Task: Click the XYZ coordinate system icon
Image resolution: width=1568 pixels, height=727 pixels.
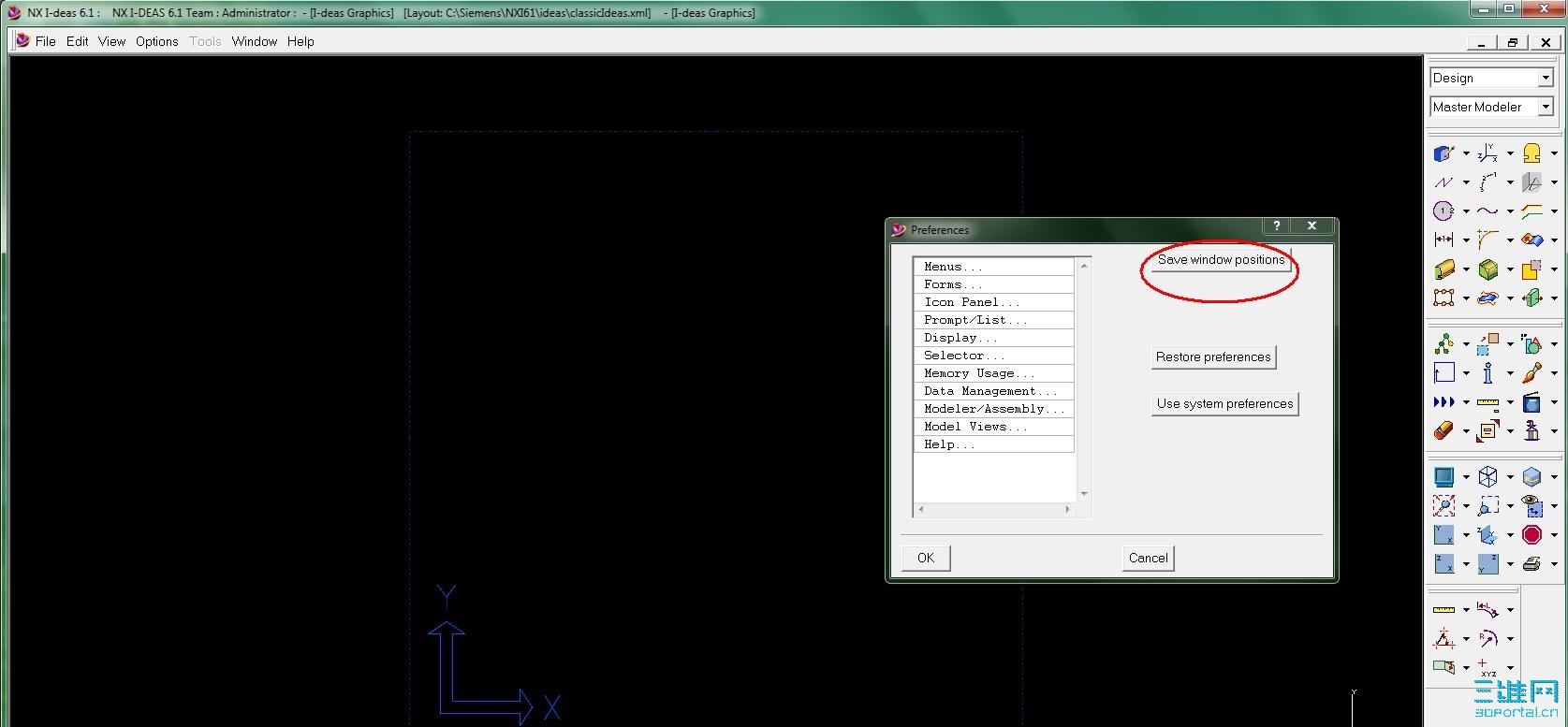Action: [1487, 153]
